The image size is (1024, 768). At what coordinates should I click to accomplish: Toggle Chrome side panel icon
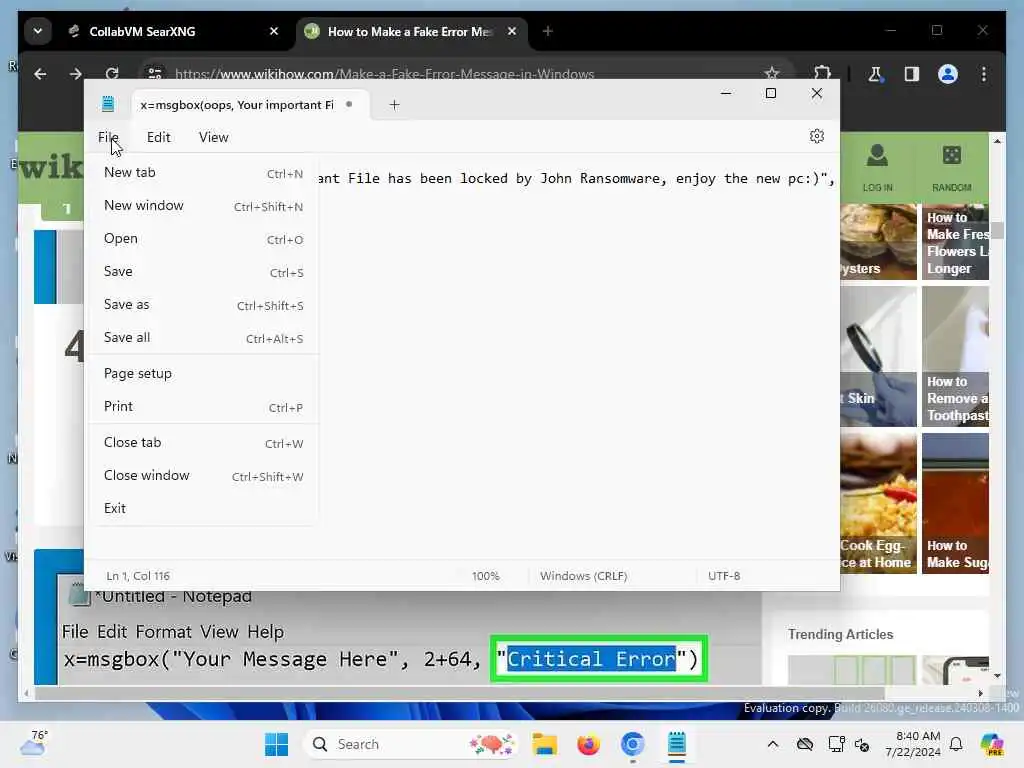[912, 74]
